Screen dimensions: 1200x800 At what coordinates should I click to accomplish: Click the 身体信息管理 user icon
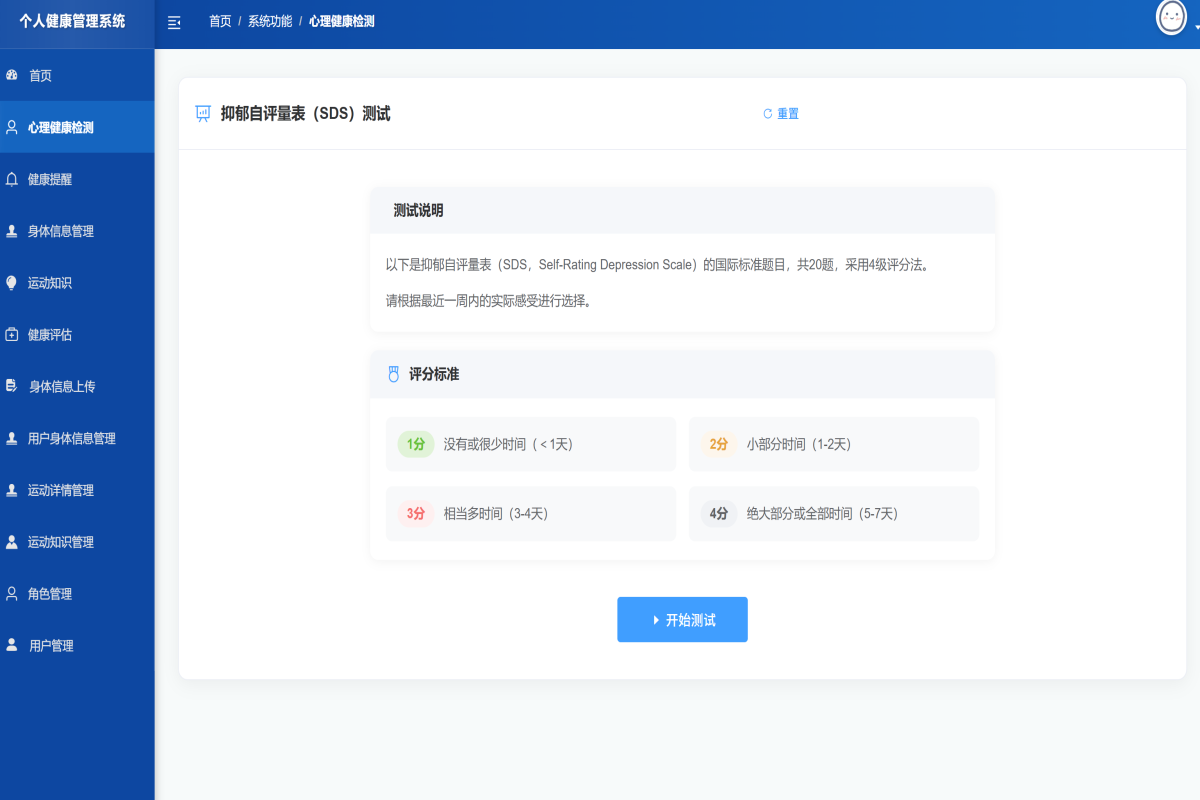coord(12,231)
